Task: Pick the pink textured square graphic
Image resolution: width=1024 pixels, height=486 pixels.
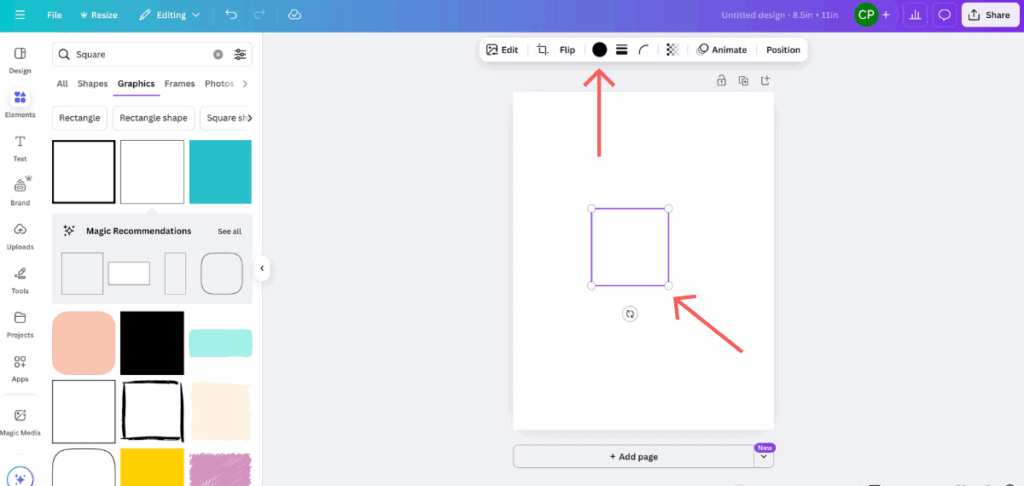Action: click(x=221, y=469)
